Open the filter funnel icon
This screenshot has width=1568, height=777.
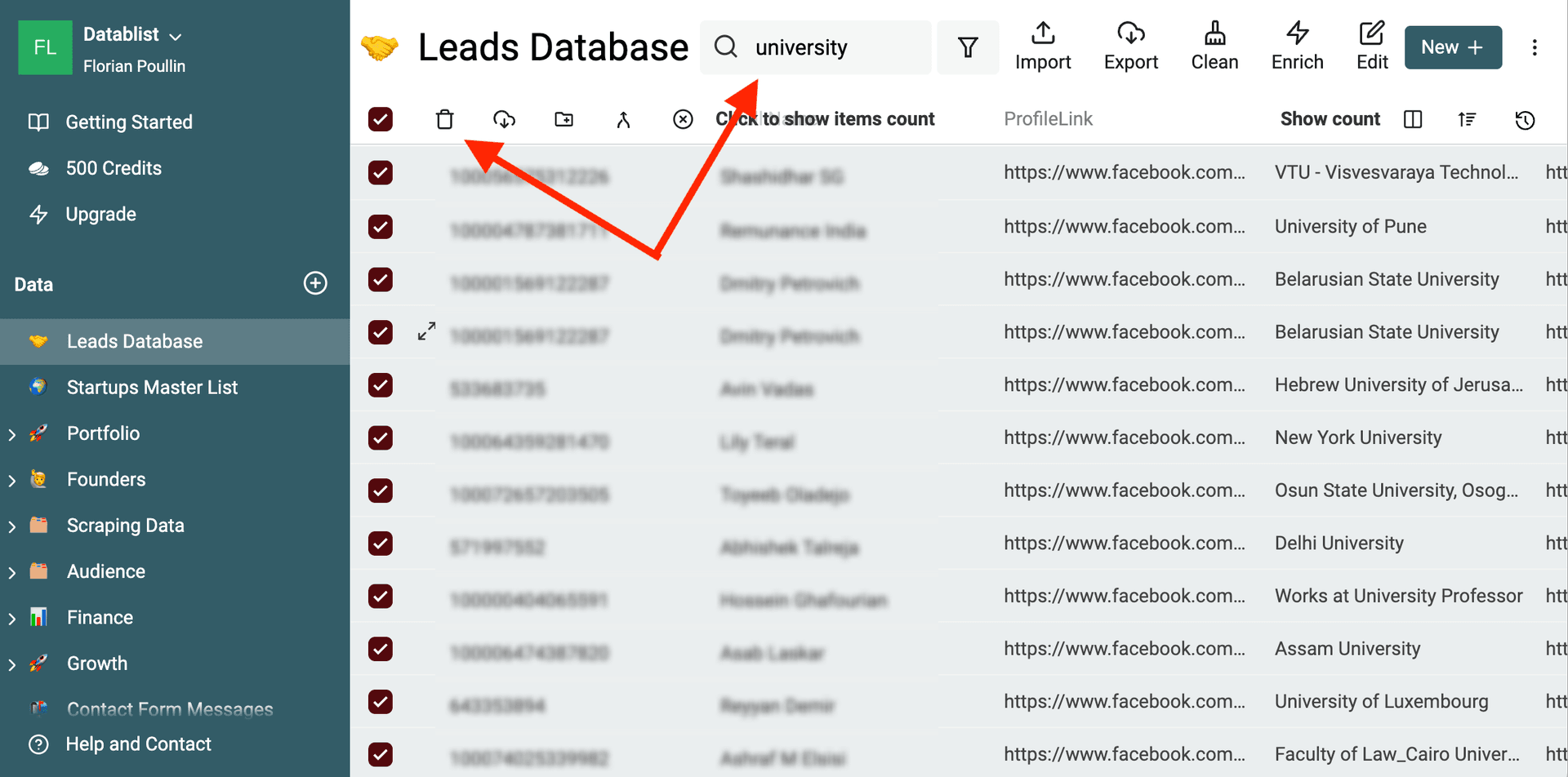point(968,47)
